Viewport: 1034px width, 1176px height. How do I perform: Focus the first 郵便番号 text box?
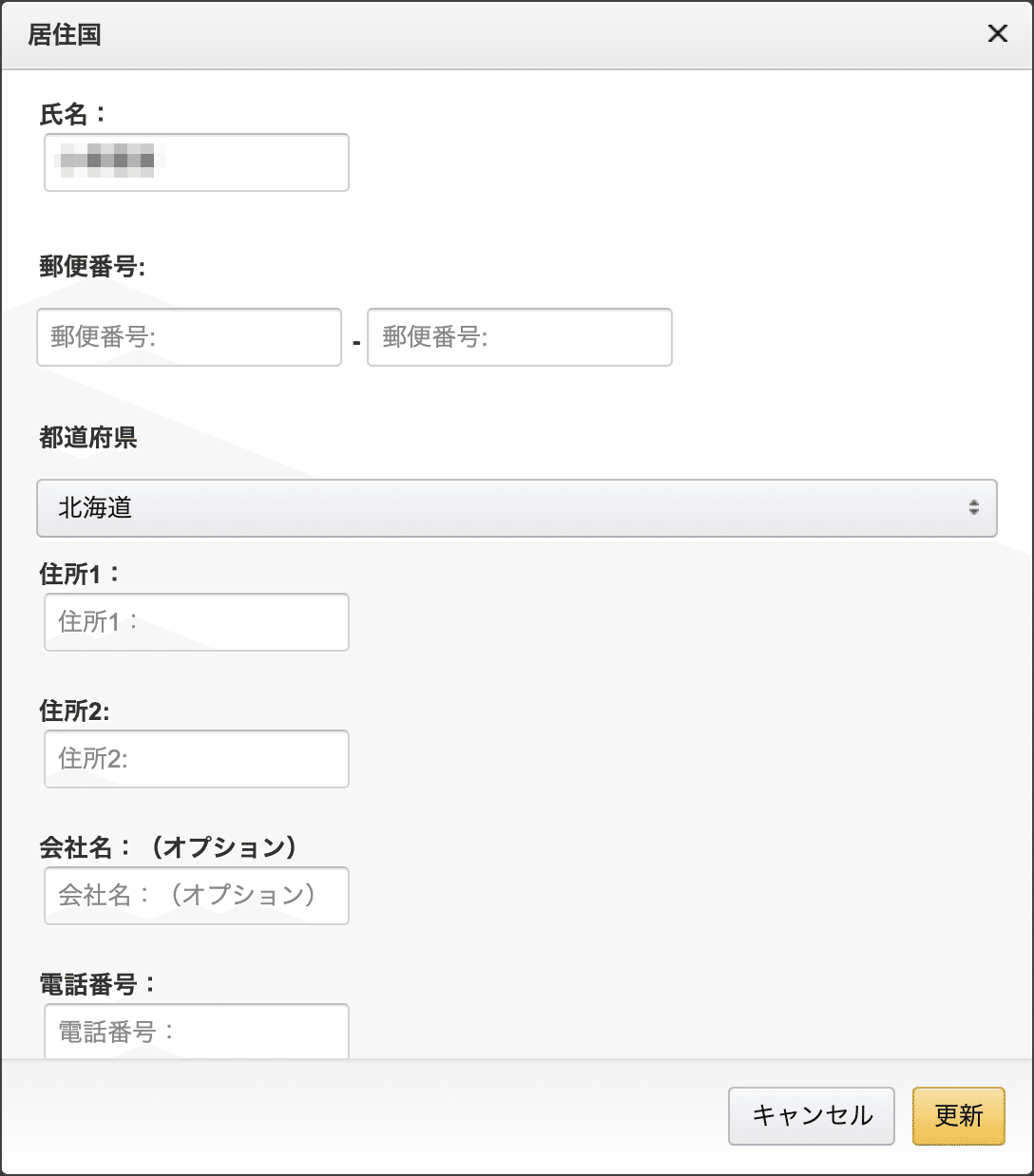[189, 337]
